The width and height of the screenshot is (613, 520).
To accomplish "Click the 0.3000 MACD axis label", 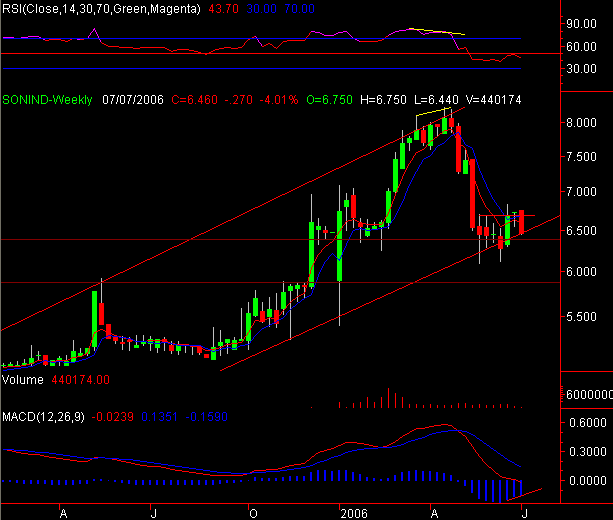I will [588, 452].
